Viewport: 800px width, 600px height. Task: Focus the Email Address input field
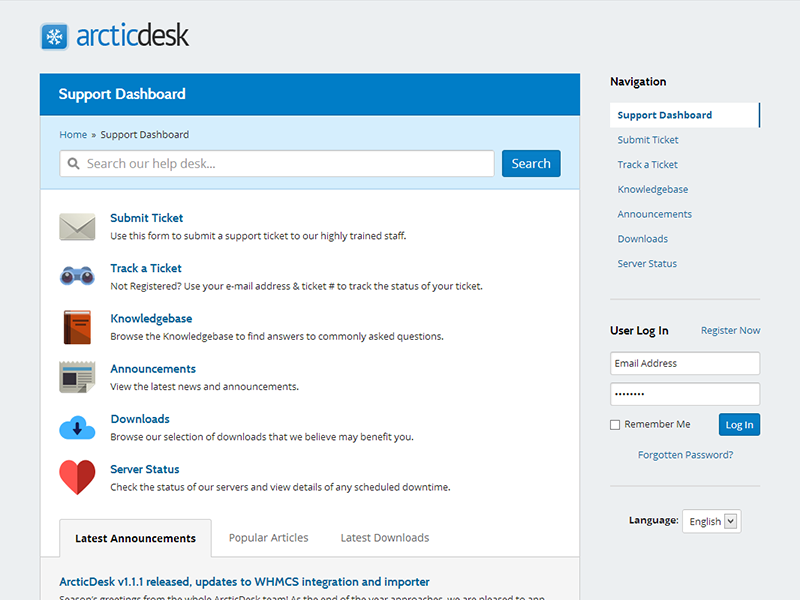click(685, 363)
